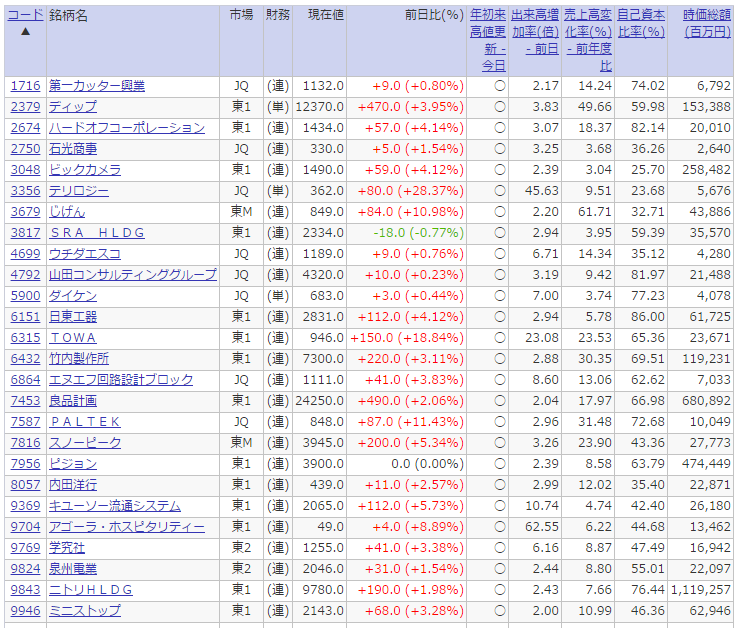Select the current price 24250.0
737x628 pixels.
pyautogui.click(x=320, y=400)
